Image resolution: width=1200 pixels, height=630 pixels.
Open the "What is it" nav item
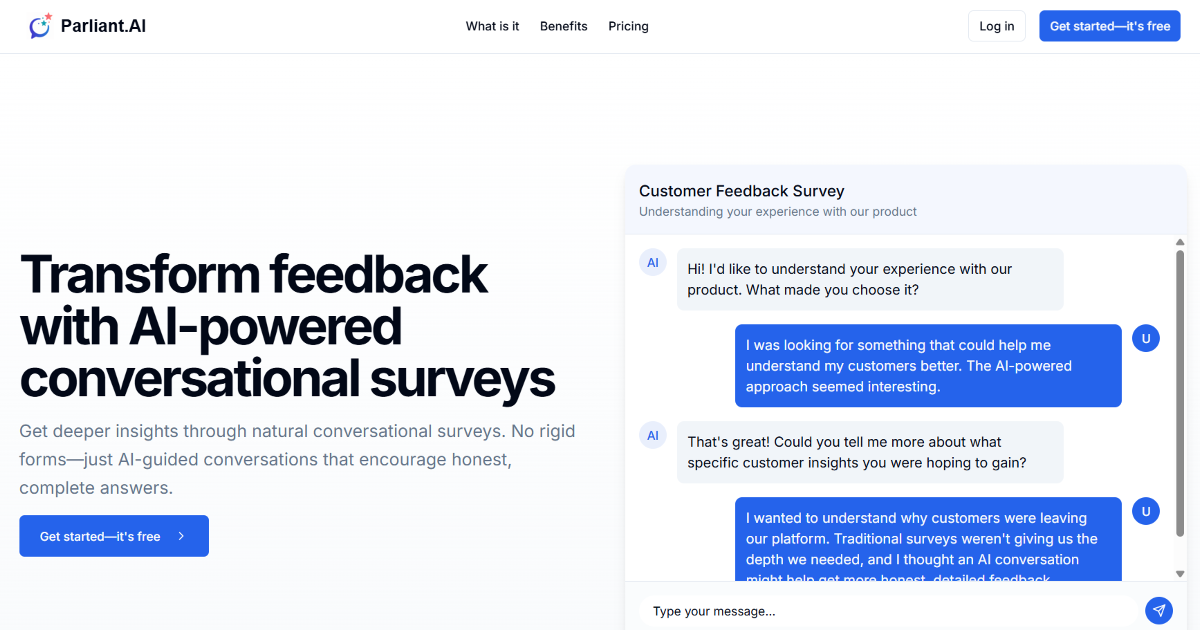pyautogui.click(x=492, y=26)
